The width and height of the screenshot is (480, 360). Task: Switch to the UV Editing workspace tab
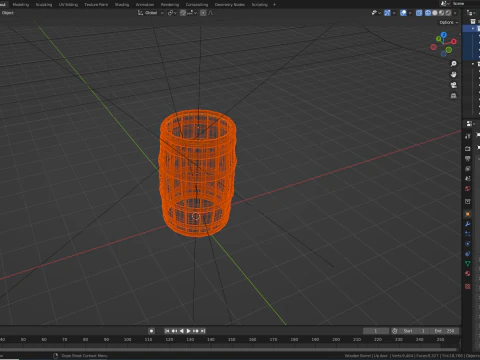pyautogui.click(x=68, y=4)
